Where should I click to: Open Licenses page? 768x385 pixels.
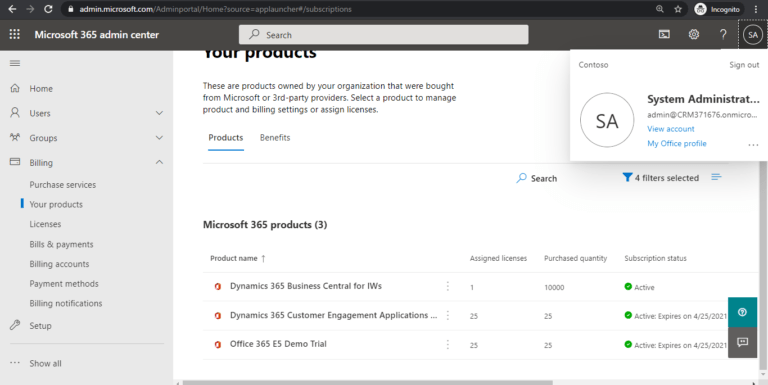coord(45,224)
